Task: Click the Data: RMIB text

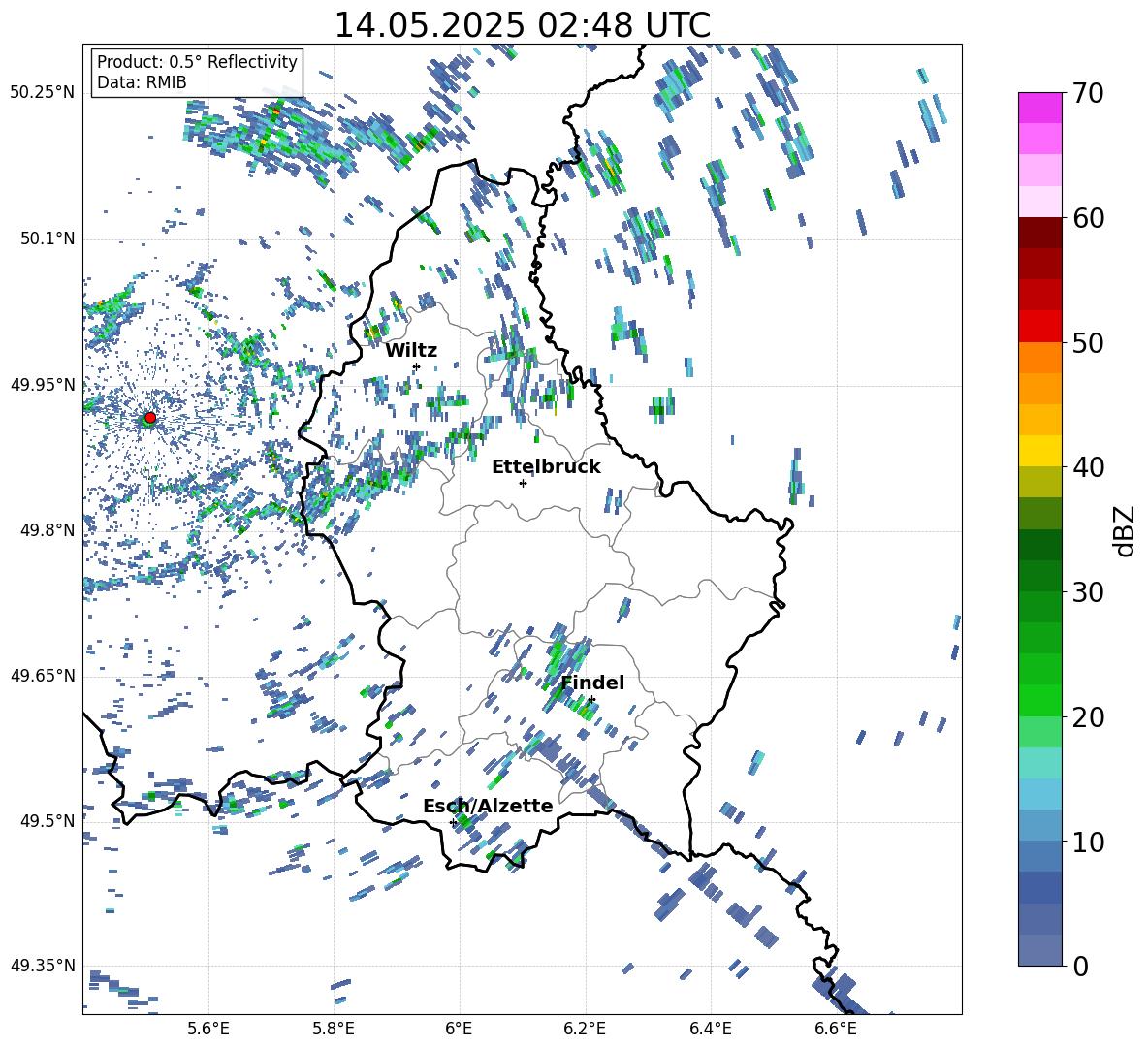Action: pyautogui.click(x=142, y=82)
